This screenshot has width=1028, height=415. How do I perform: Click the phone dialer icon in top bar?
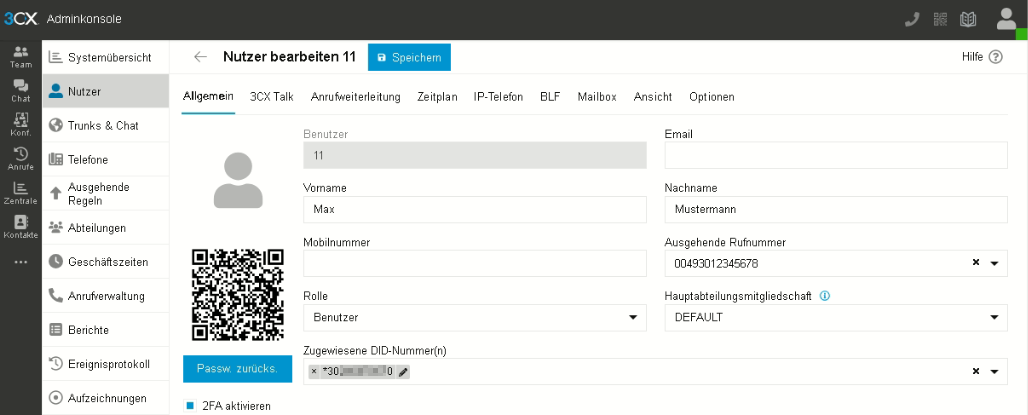(911, 19)
